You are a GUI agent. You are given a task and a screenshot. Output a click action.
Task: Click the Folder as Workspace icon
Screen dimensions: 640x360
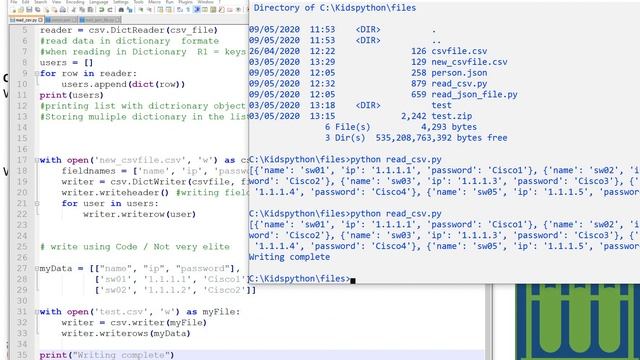coord(230,9)
